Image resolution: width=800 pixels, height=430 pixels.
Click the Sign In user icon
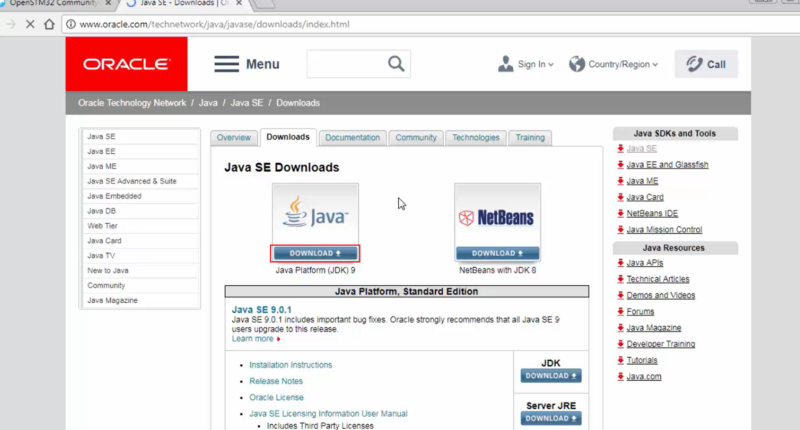click(506, 64)
